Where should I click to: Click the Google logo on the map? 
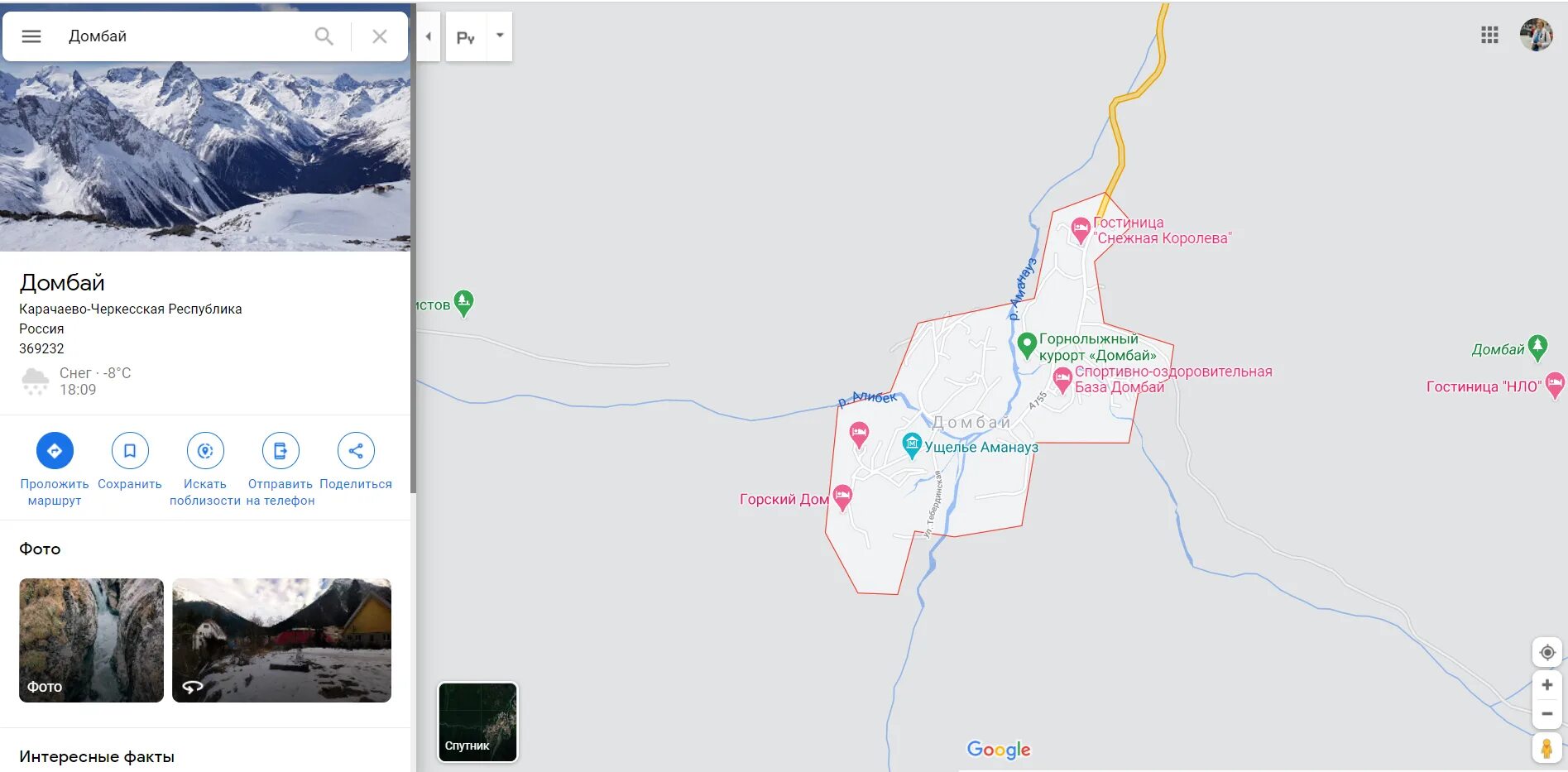pos(999,750)
